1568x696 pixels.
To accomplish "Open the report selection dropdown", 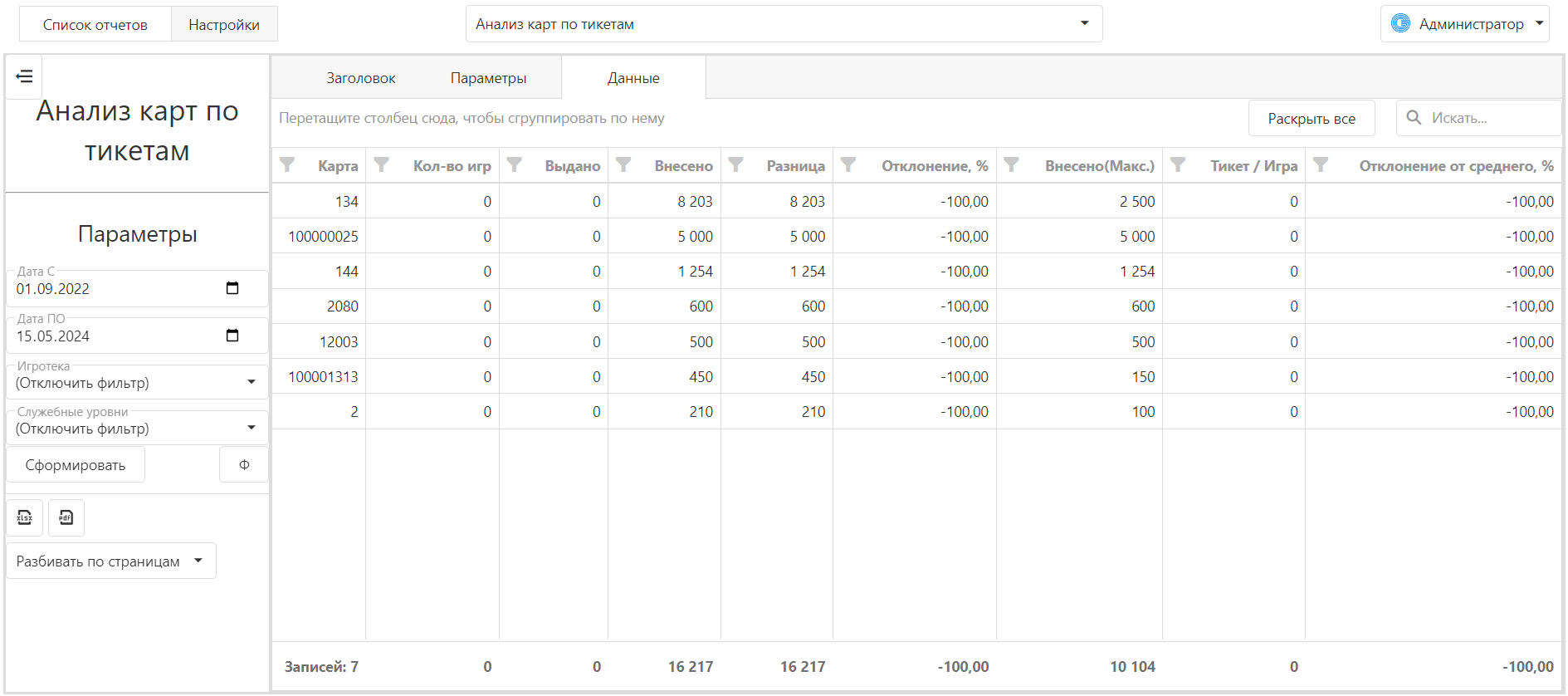I will (x=784, y=24).
